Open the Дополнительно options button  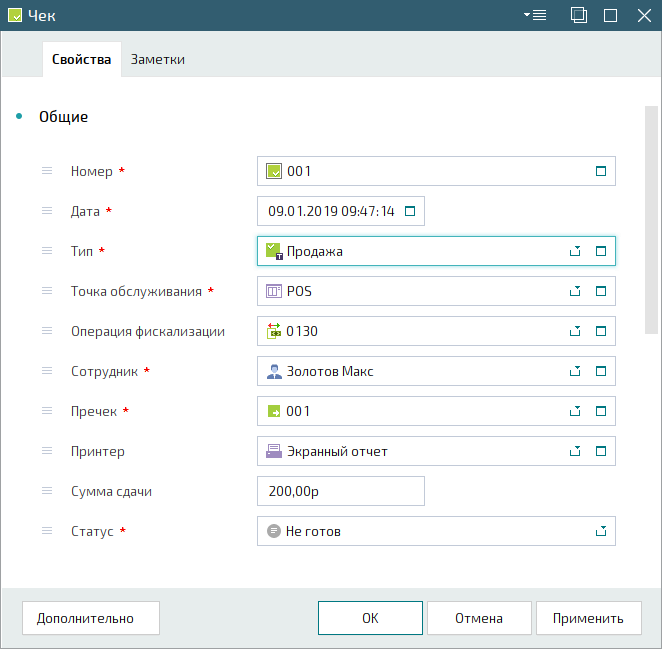[x=85, y=618]
